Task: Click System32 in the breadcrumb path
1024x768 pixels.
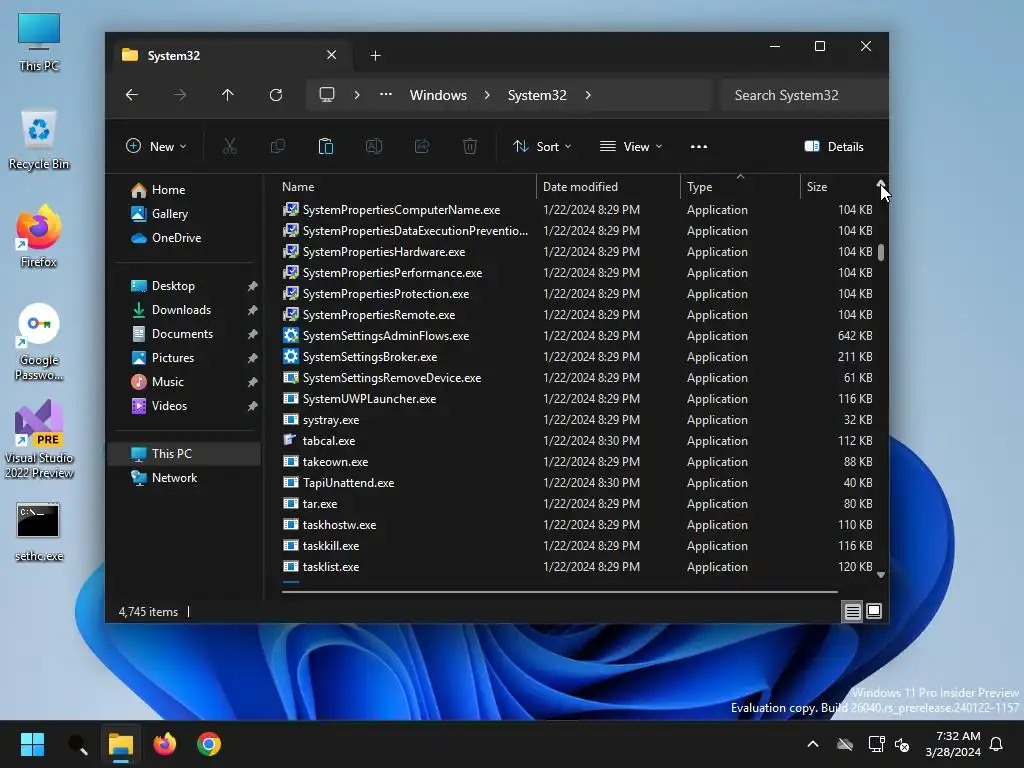Action: (x=537, y=95)
